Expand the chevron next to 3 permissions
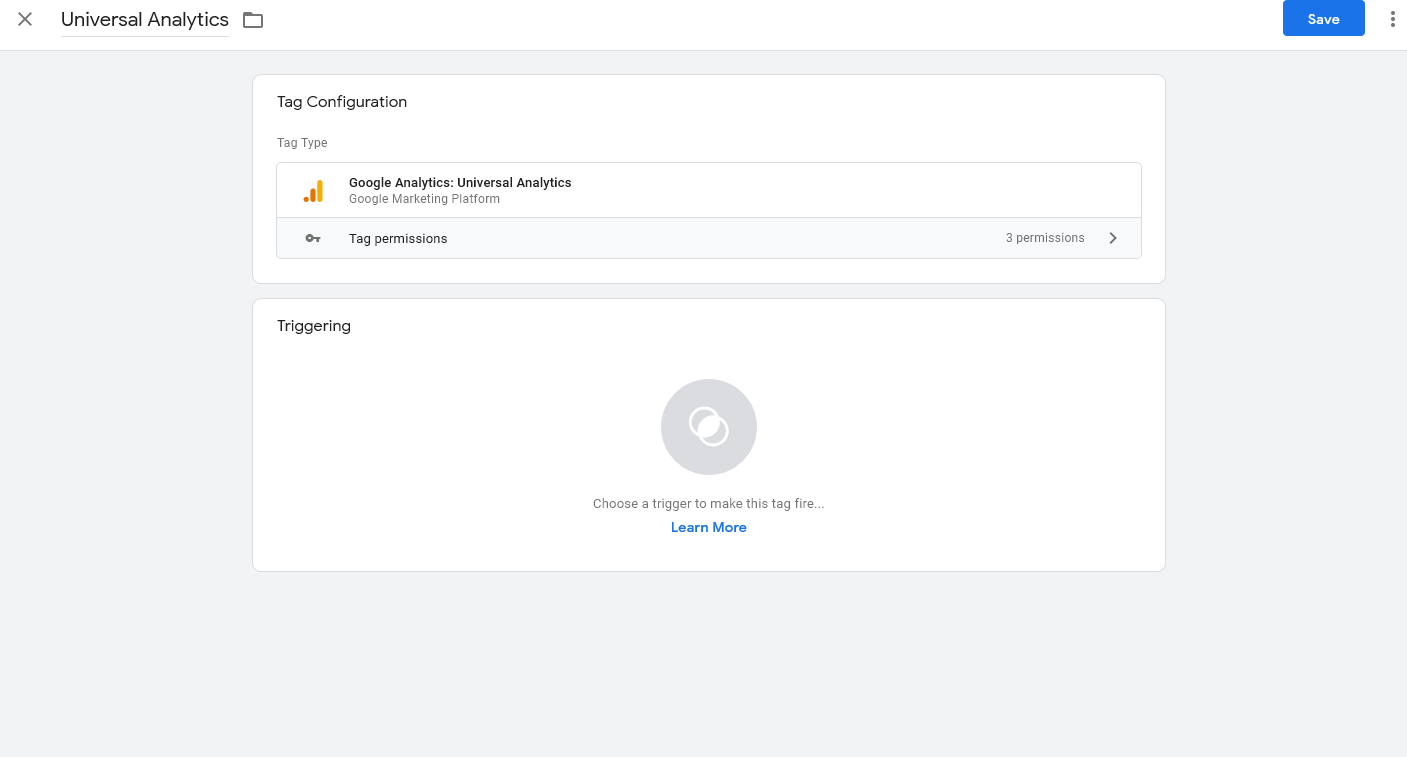Viewport: 1407px width, 757px height. 1113,238
